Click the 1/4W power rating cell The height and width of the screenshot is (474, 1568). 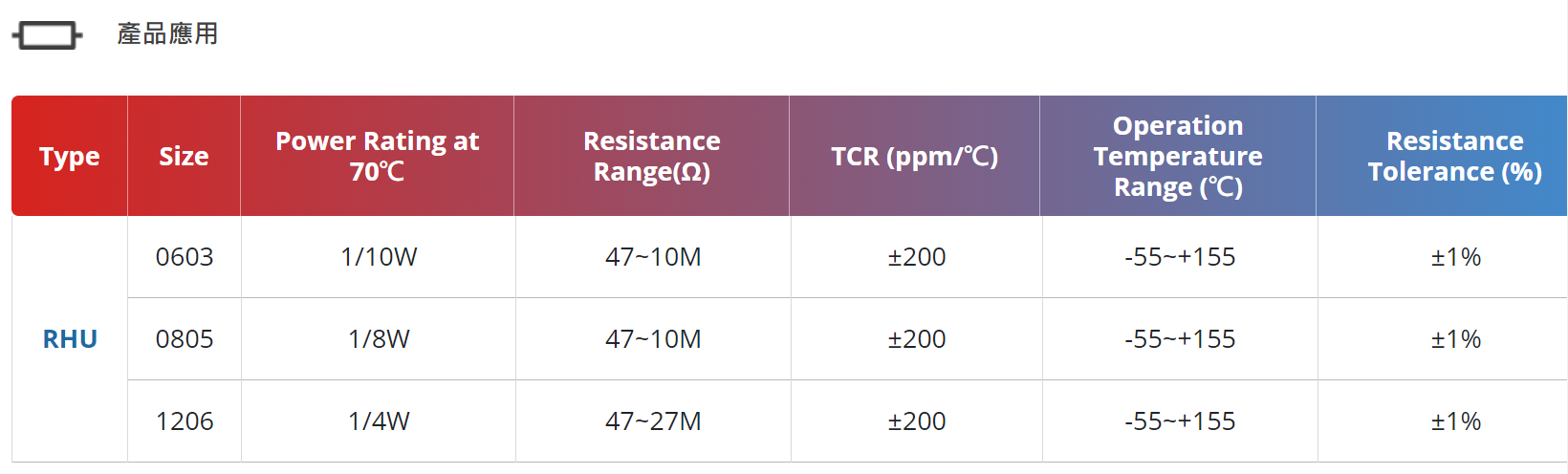379,421
